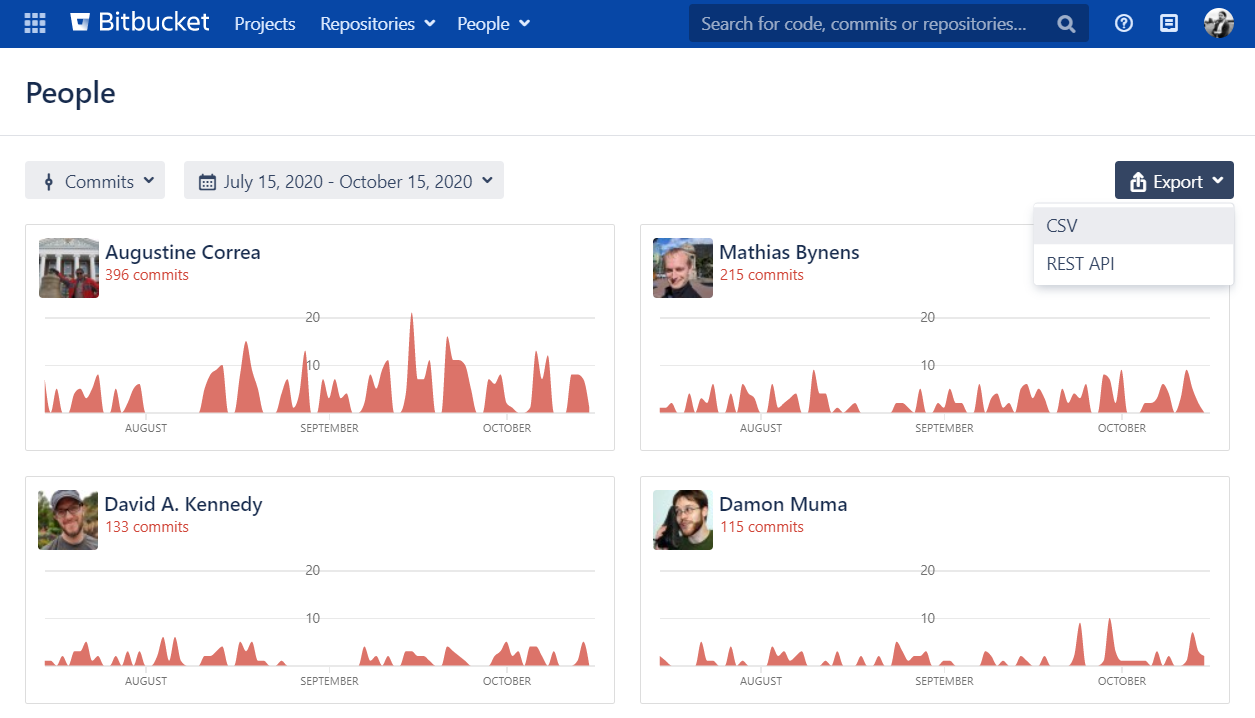Click your profile avatar icon
The height and width of the screenshot is (718, 1255).
[x=1218, y=22]
